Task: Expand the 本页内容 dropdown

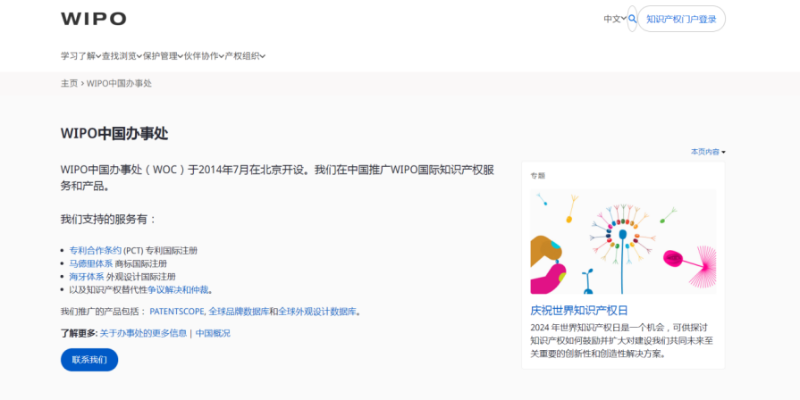Action: 708,152
